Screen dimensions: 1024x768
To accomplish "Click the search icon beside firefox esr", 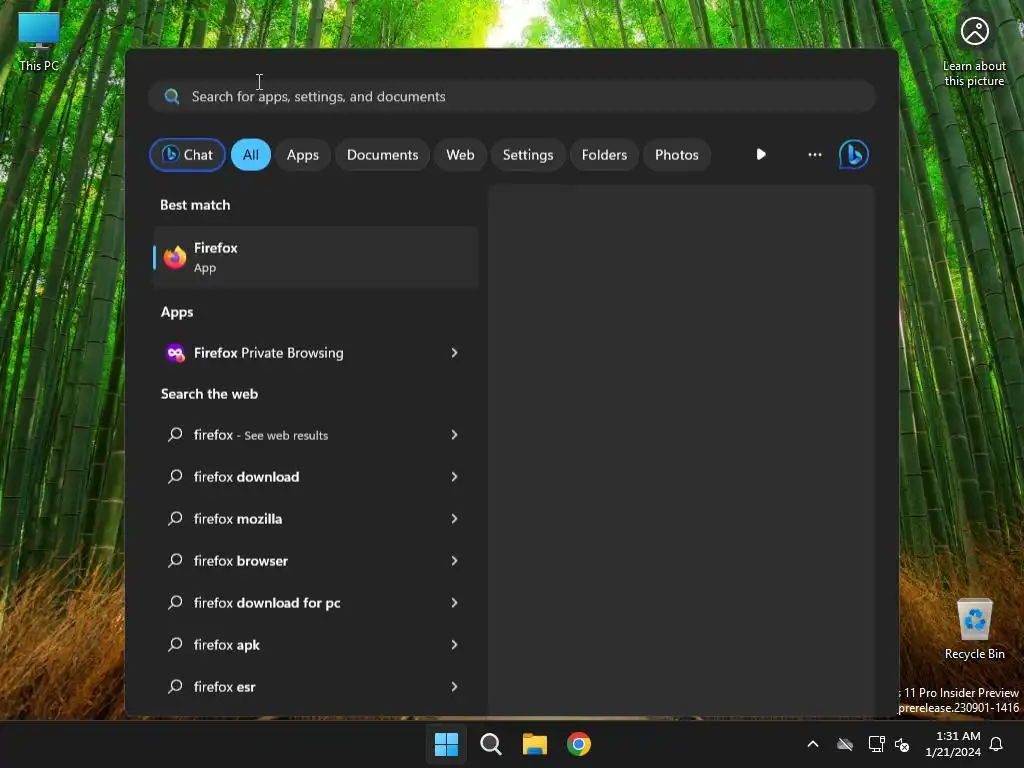I will coord(175,686).
